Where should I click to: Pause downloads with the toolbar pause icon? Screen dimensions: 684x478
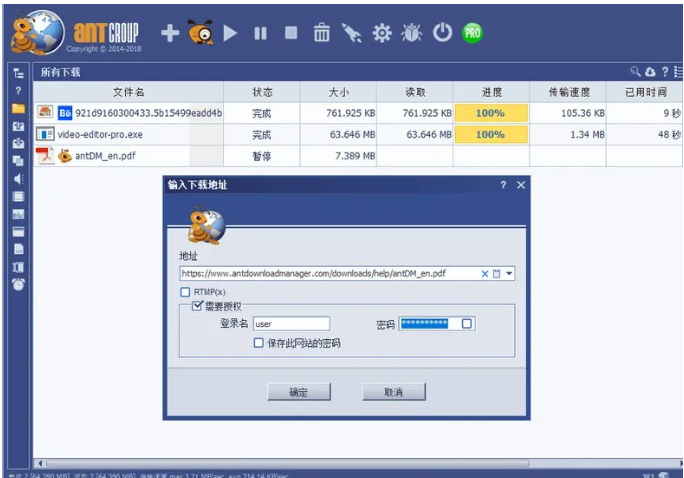(260, 33)
